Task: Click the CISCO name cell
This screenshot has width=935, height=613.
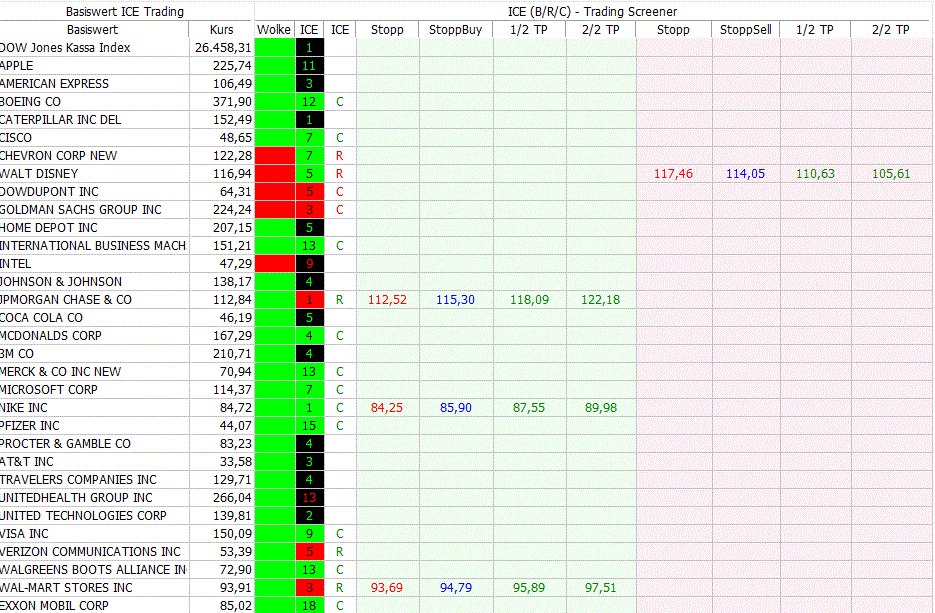Action: click(16, 138)
